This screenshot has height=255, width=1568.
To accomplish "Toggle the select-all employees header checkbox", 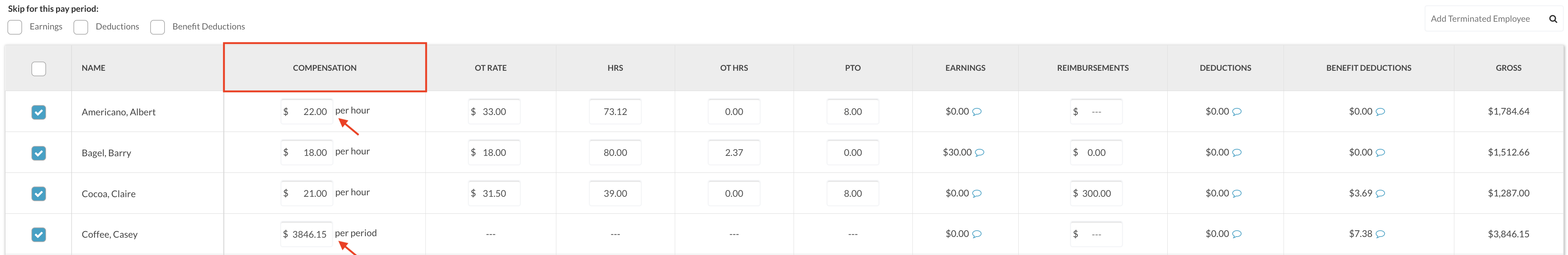I will (x=38, y=69).
